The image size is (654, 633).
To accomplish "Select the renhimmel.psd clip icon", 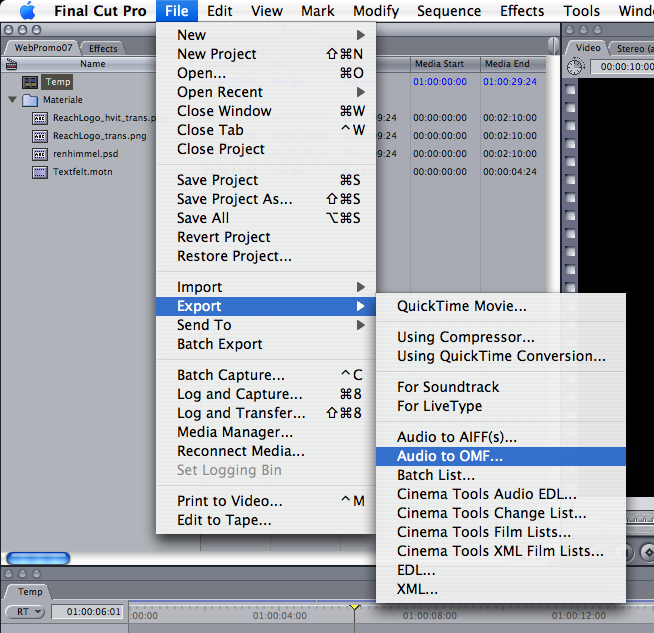I will [x=40, y=154].
